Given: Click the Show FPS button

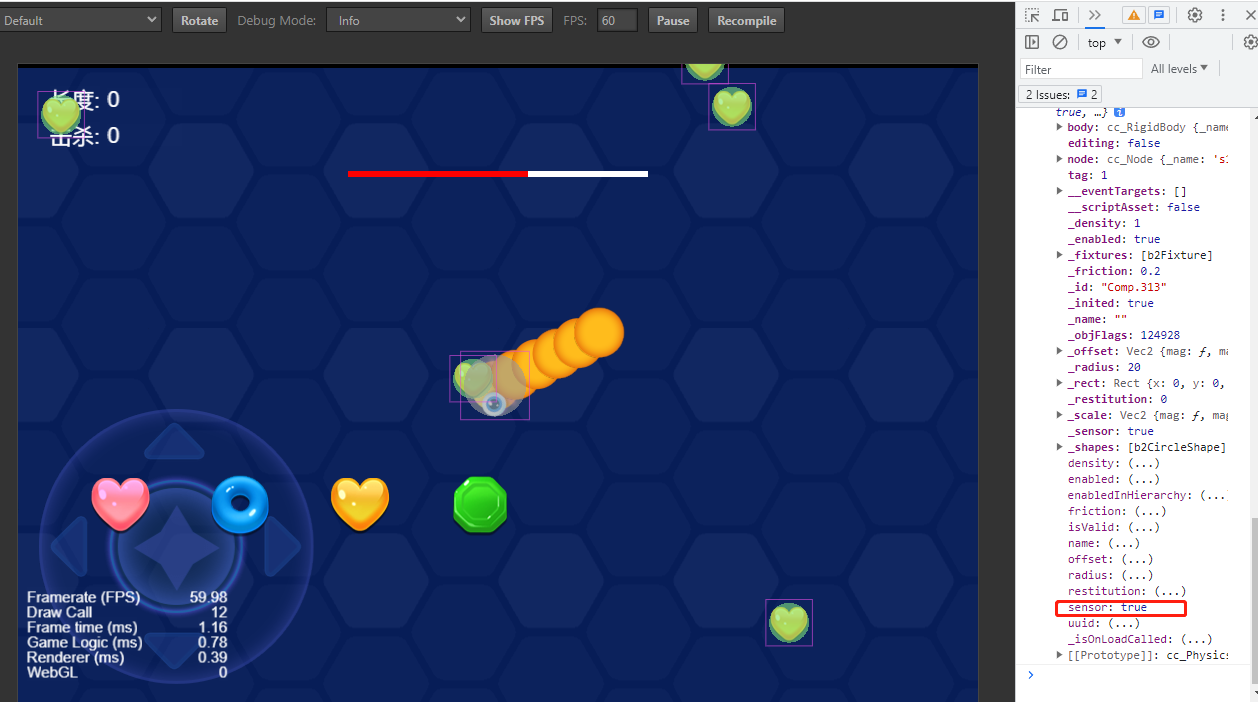Looking at the screenshot, I should [517, 20].
